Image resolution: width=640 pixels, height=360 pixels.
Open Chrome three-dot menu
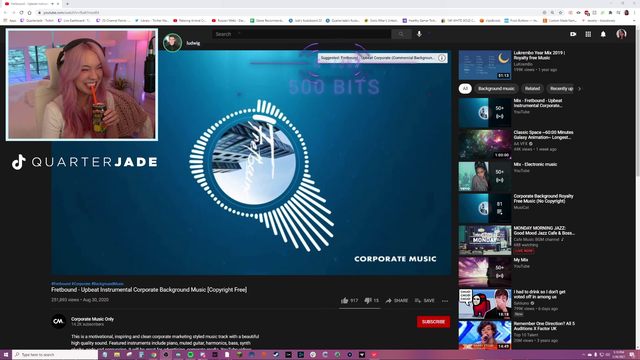pyautogui.click(x=635, y=13)
